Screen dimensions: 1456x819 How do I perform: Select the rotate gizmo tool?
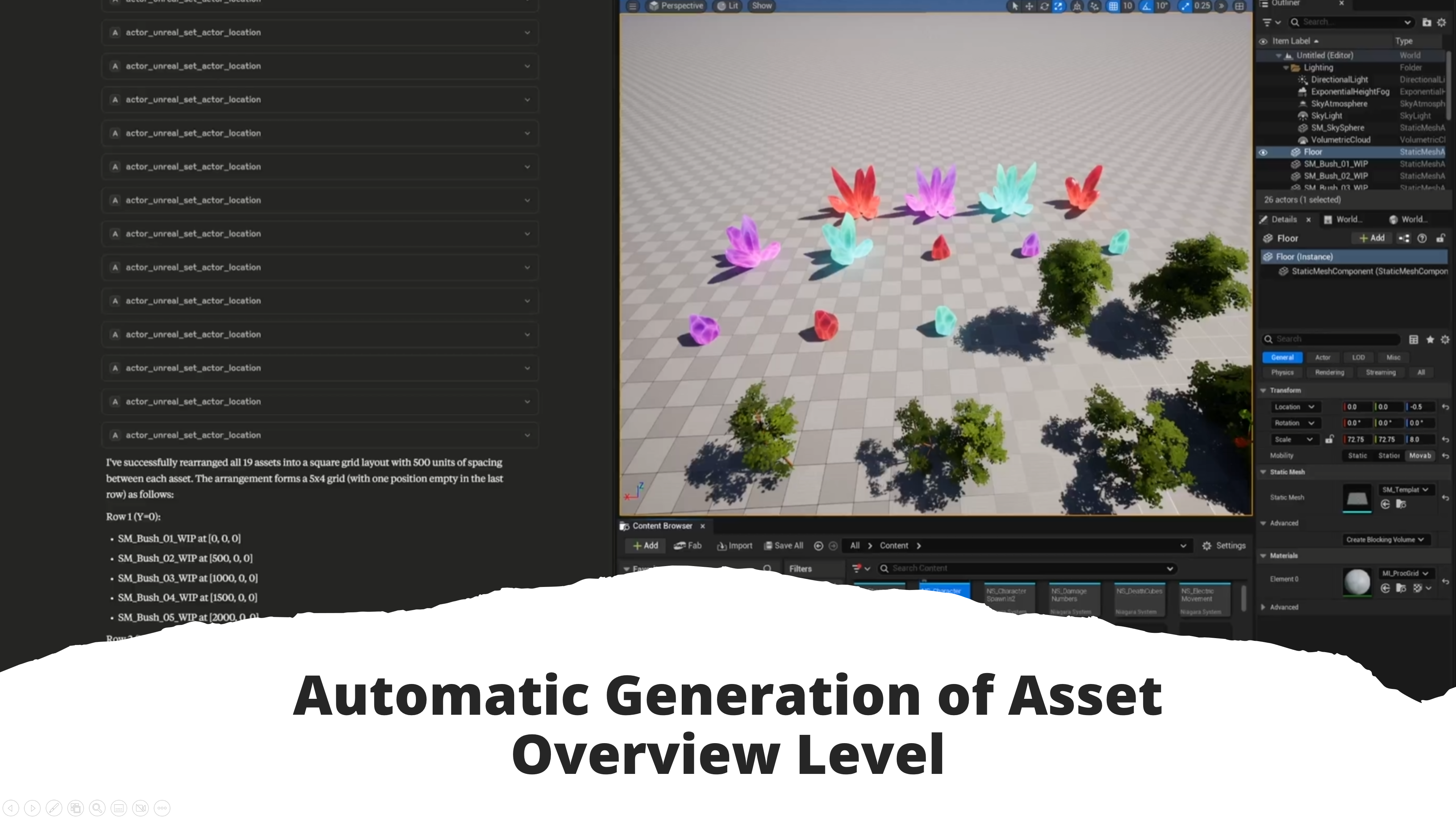[1044, 6]
